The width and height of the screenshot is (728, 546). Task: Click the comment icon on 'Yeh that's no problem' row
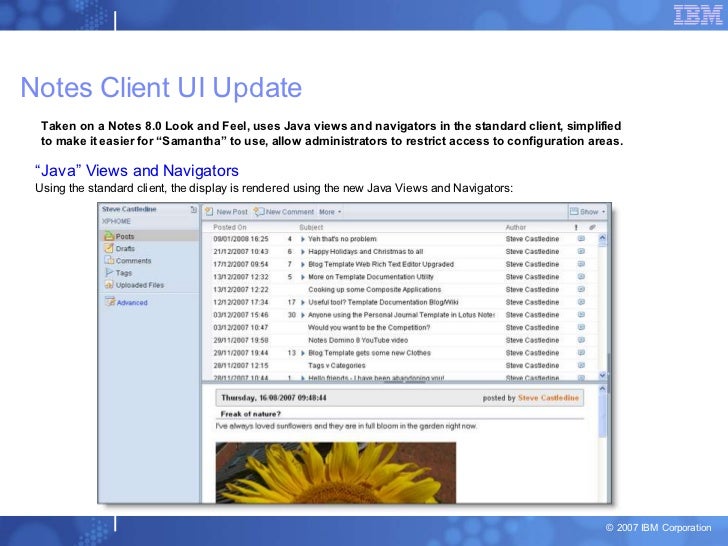click(581, 239)
